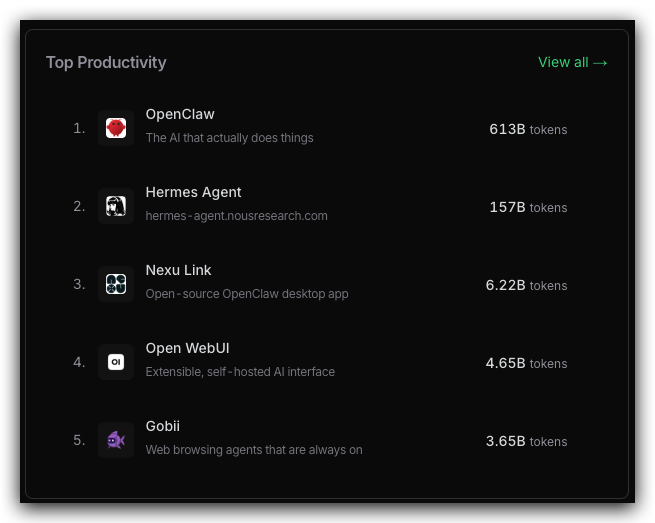Click the Nexu Link app icon
655x523 pixels.
pyautogui.click(x=116, y=284)
